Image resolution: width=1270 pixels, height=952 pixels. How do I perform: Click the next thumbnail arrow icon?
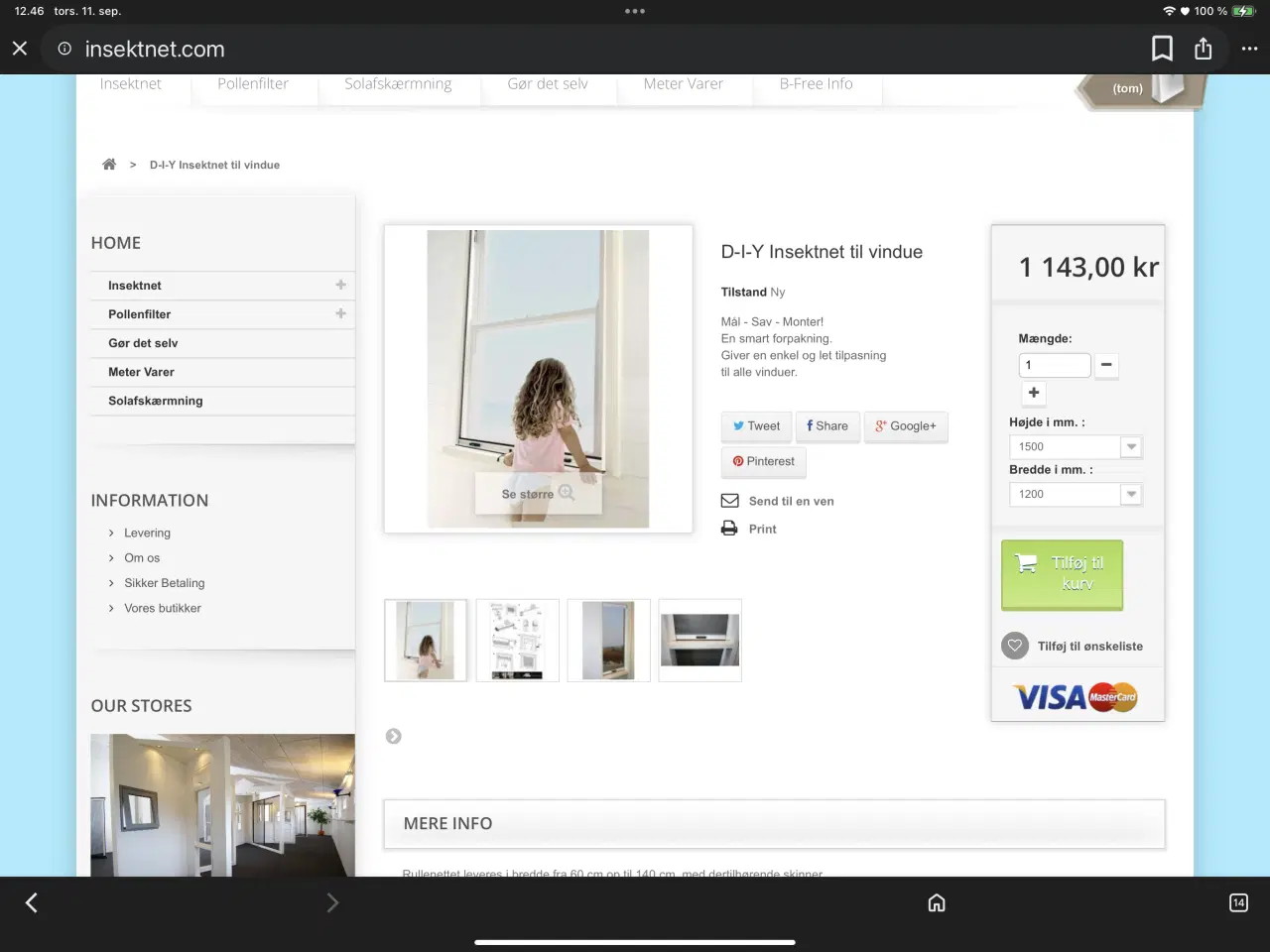click(394, 736)
